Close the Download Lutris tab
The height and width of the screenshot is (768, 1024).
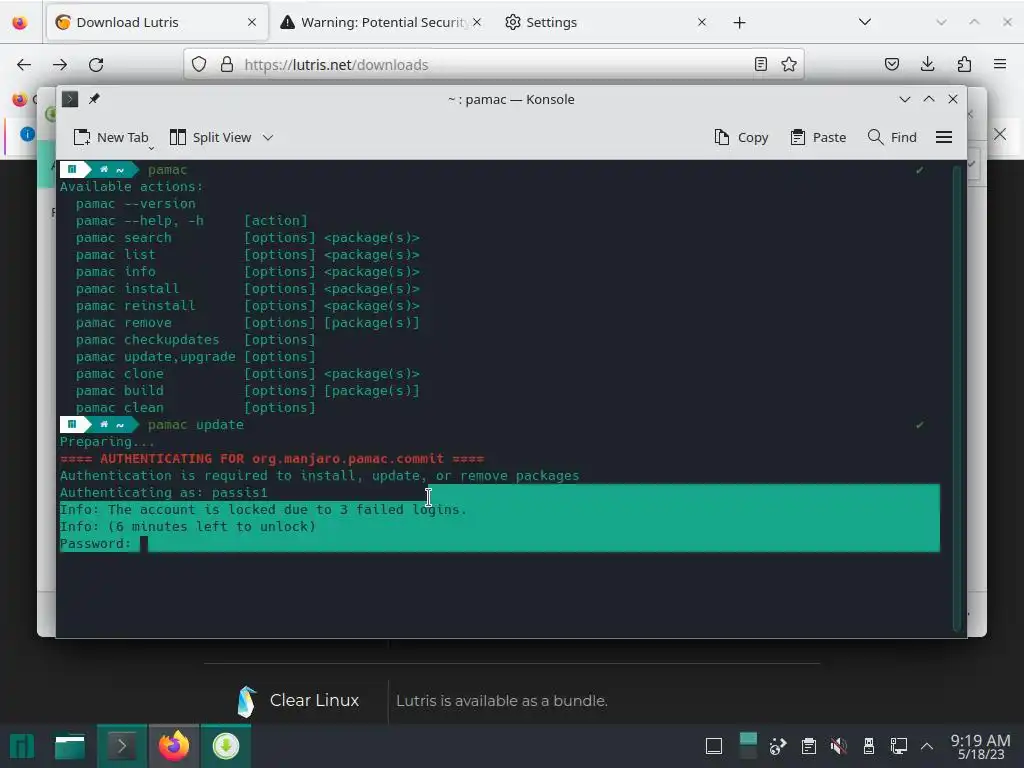click(x=252, y=22)
